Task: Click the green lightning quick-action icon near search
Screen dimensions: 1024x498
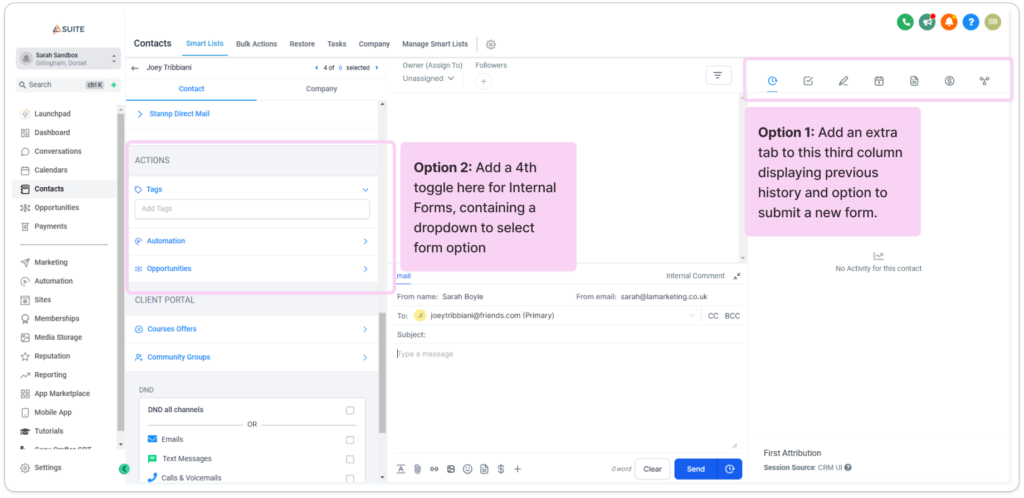Action: coord(113,85)
